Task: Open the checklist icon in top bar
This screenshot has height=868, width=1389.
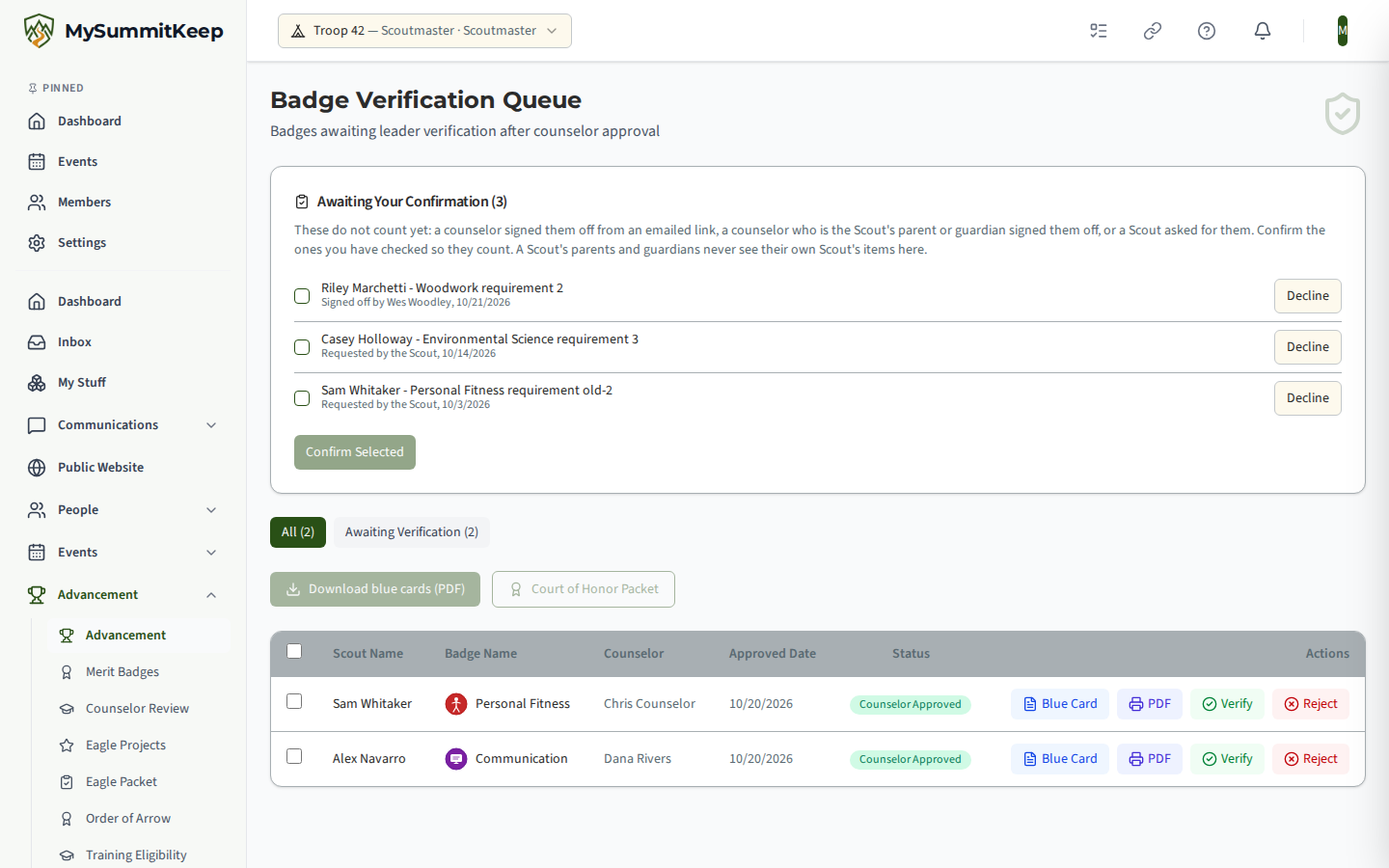Action: (x=1099, y=31)
